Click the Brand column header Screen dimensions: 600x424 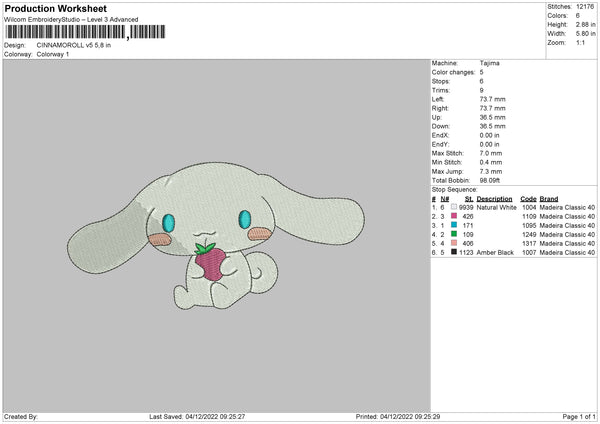tap(551, 198)
